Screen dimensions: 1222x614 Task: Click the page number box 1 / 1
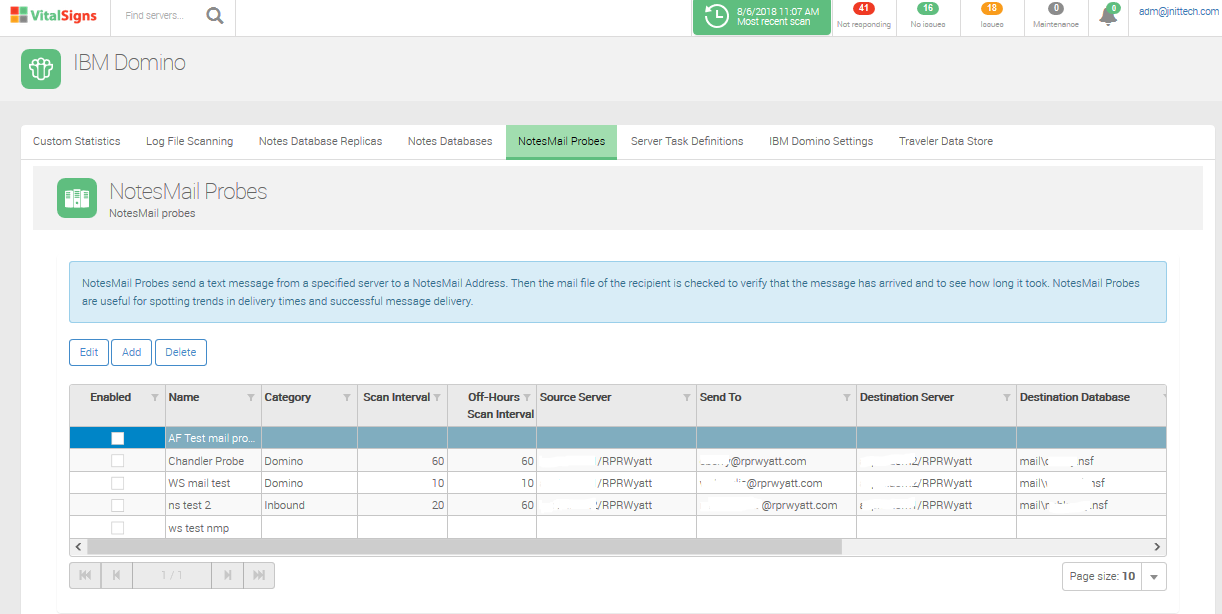172,575
